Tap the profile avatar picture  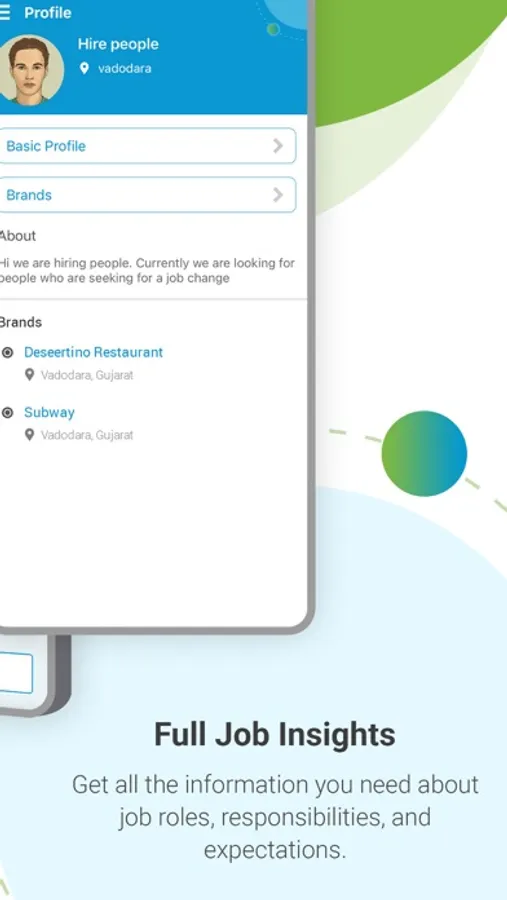pyautogui.click(x=29, y=70)
